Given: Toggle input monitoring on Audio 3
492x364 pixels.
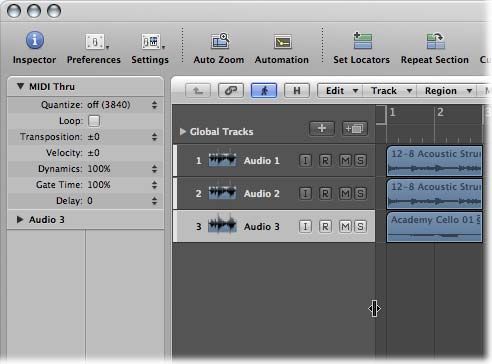Looking at the screenshot, I should 305,226.
